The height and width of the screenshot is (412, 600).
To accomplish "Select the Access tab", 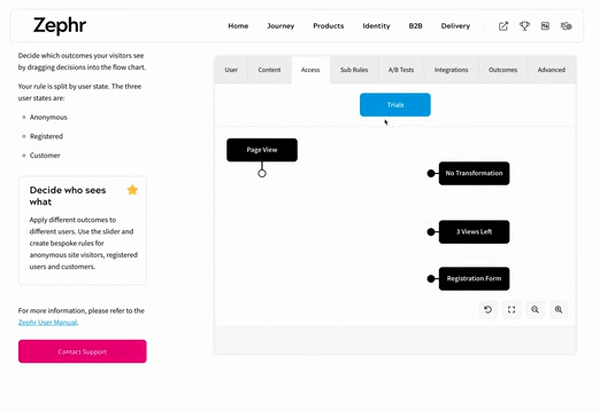I will pyautogui.click(x=310, y=70).
